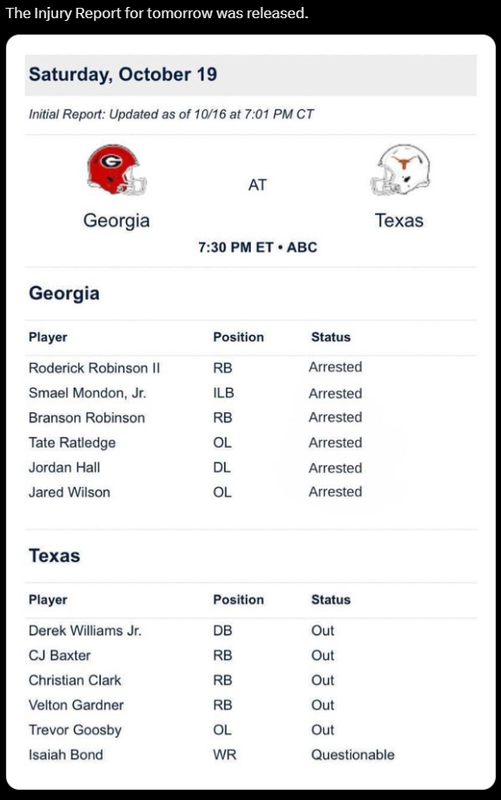The image size is (501, 800).
Task: Click the Texas white helmet icon
Action: pos(400,169)
